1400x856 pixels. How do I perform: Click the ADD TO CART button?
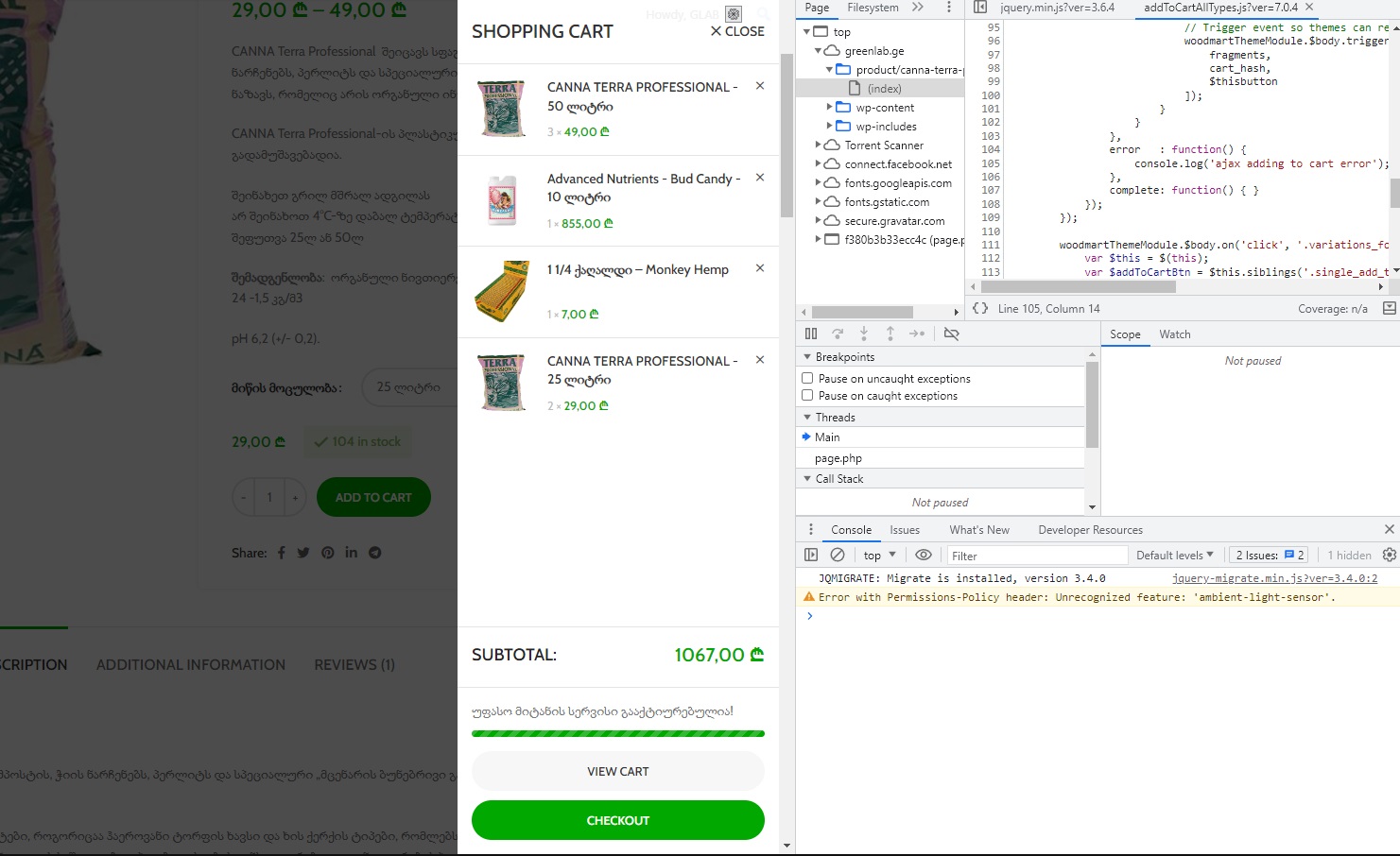point(373,497)
